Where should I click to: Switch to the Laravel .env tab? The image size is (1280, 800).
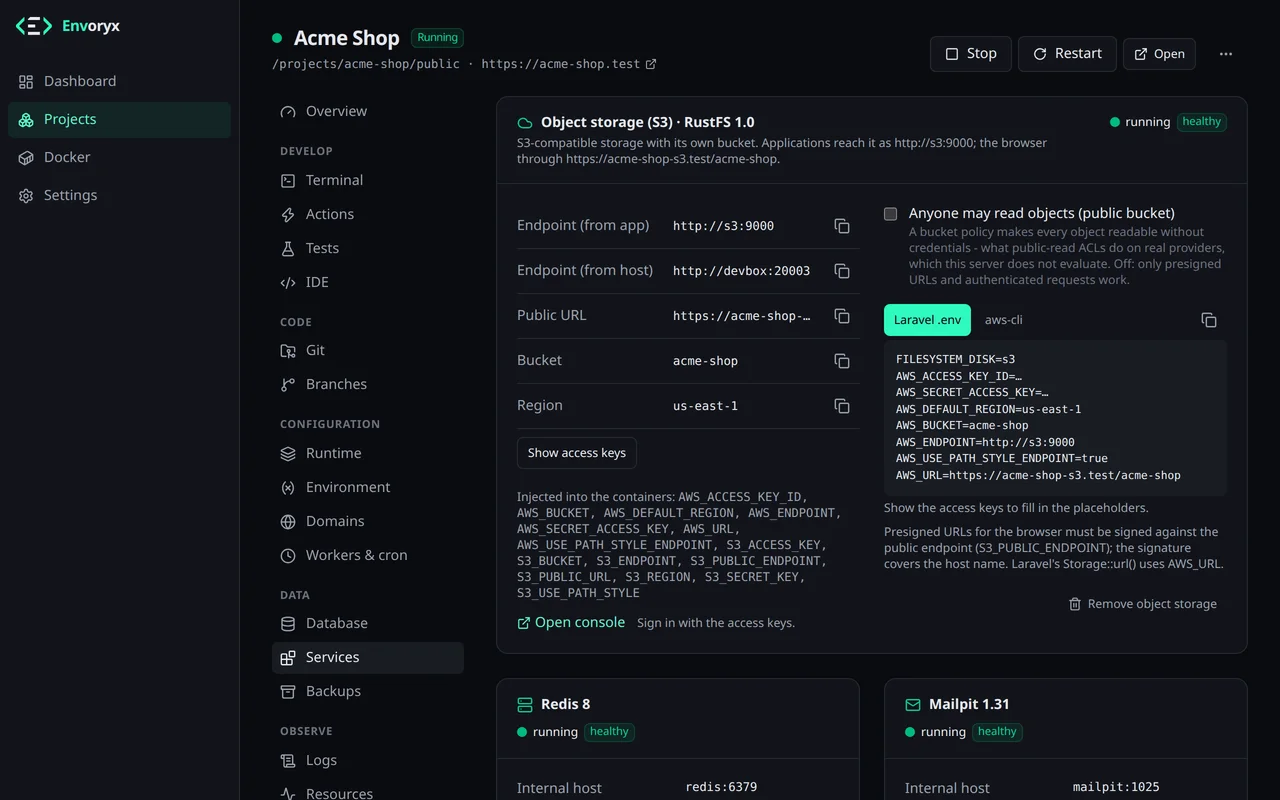click(927, 320)
